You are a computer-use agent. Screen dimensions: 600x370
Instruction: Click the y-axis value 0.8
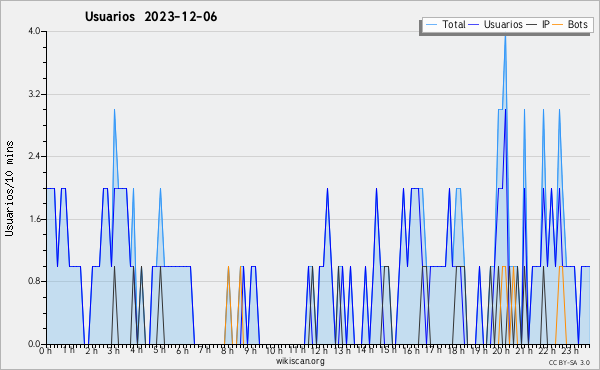34,282
